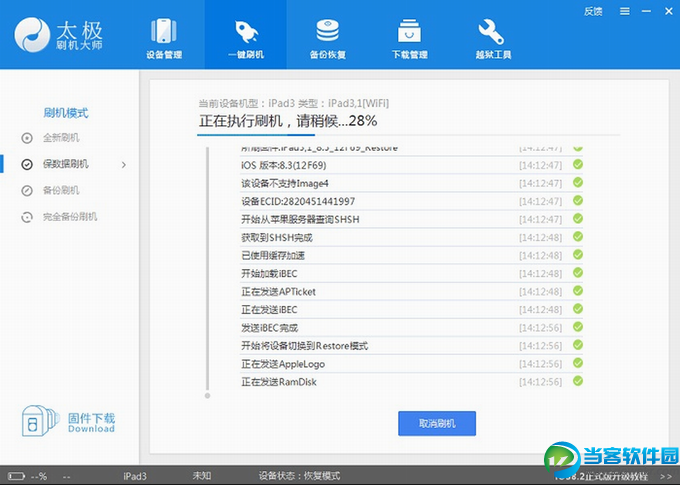Select the 一键刷机 rocket icon tab
This screenshot has width=680, height=485.
pyautogui.click(x=246, y=36)
